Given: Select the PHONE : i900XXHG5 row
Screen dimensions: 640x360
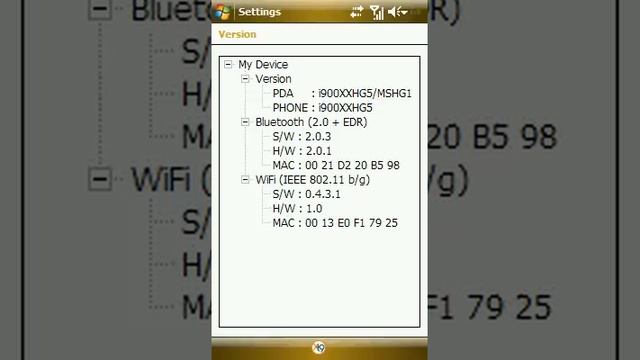Looking at the screenshot, I should tap(322, 108).
